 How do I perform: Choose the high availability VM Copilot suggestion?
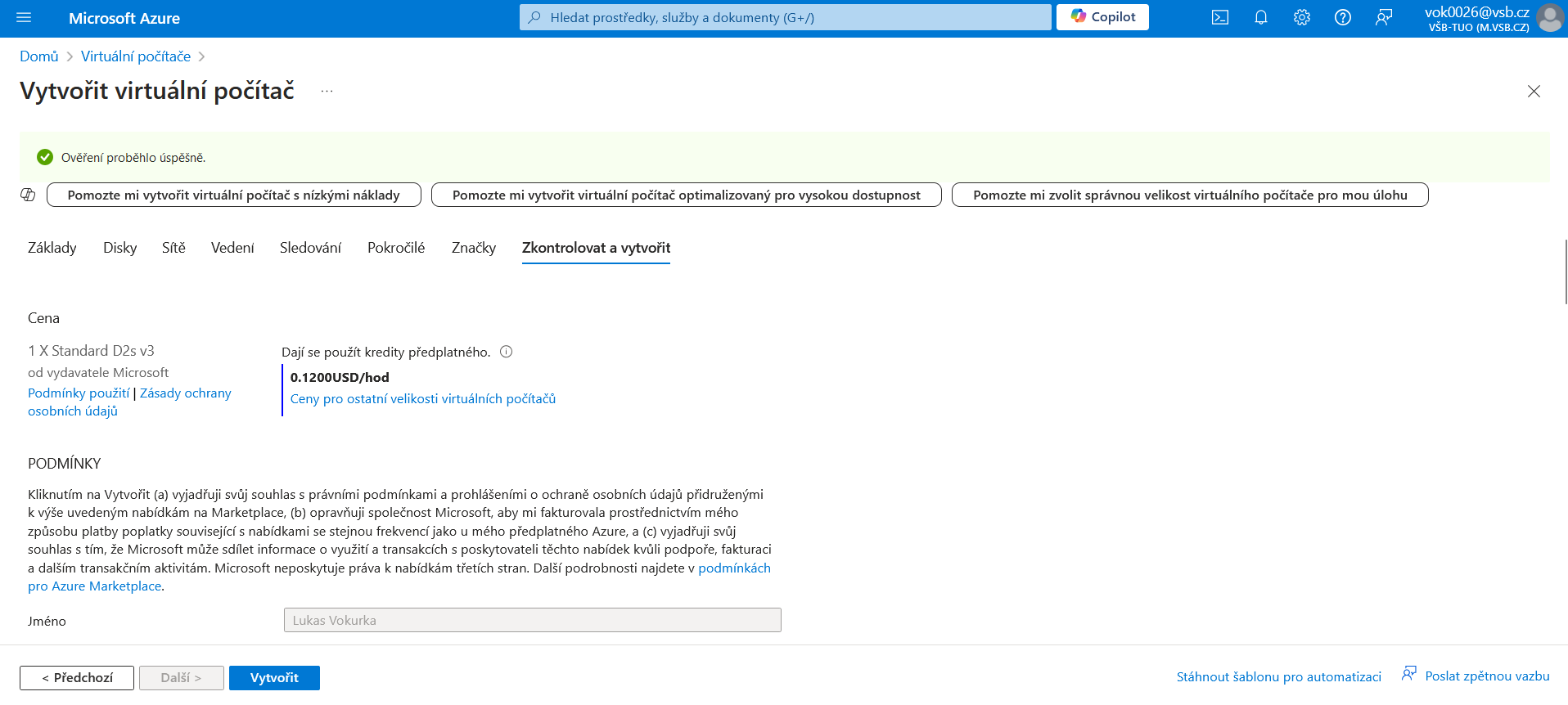pyautogui.click(x=687, y=195)
